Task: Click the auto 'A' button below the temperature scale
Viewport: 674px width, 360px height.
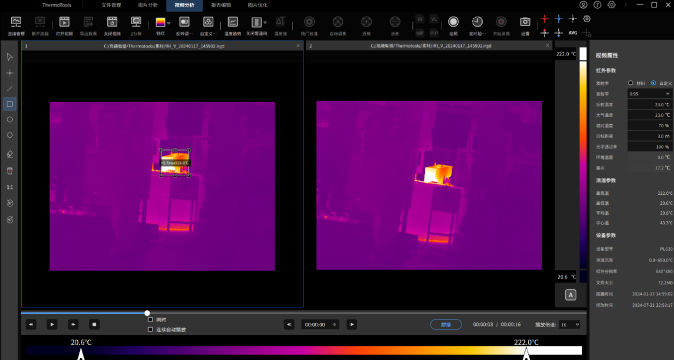Action: tap(570, 295)
